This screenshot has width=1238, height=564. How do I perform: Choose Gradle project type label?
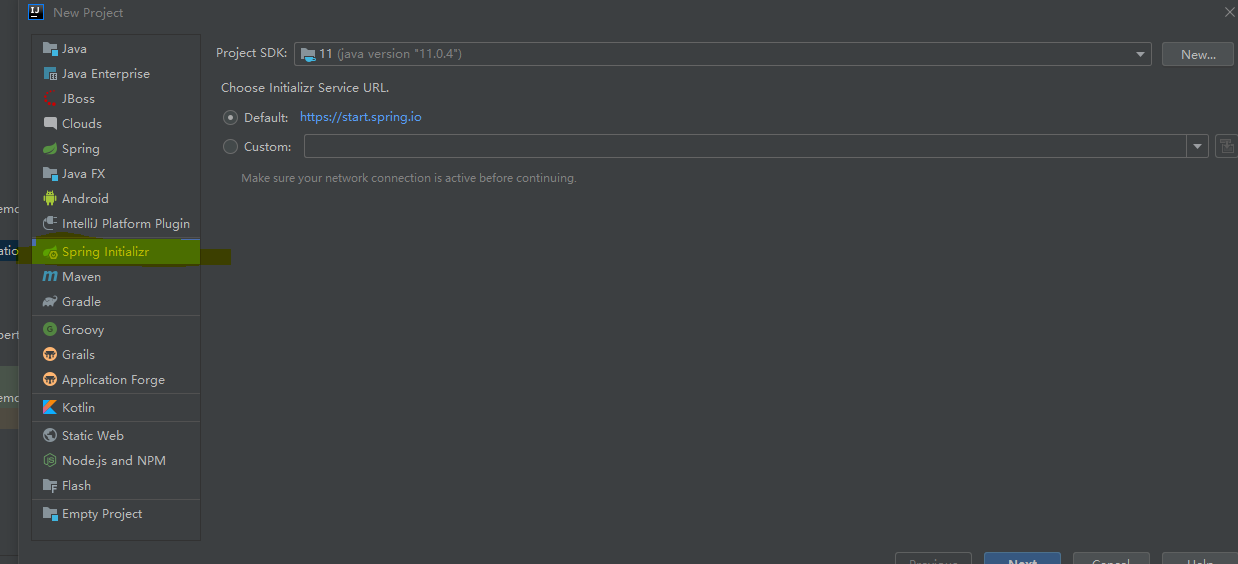(x=81, y=302)
